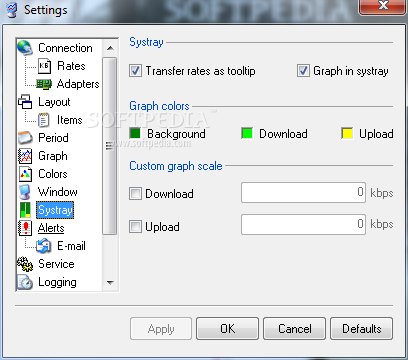Close the Settings window
Screen dimensions: 408x360
(x=383, y=6)
